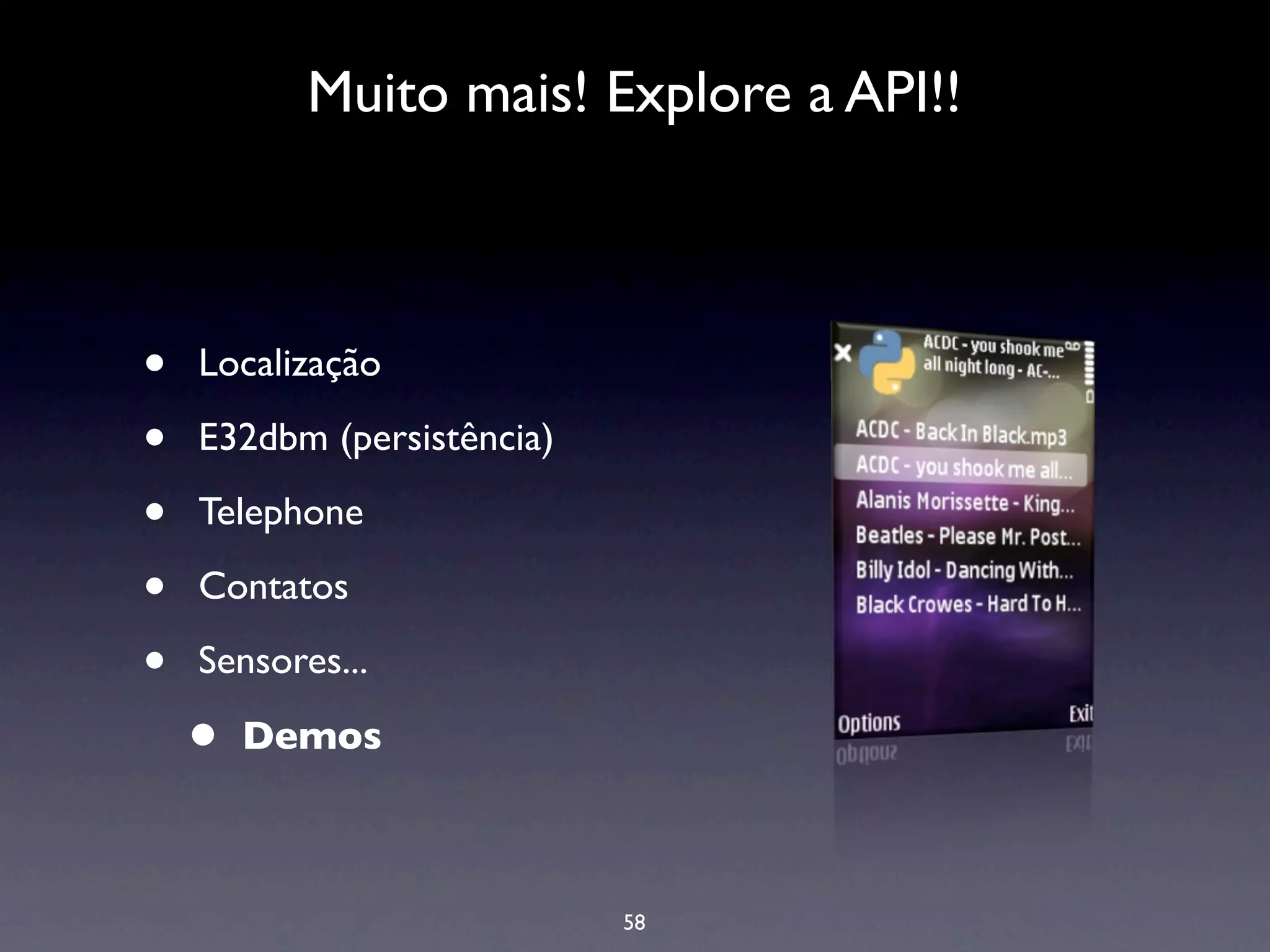Click the battery level indicator on phone screen
Image resolution: width=1270 pixels, height=952 pixels.
(x=1090, y=373)
